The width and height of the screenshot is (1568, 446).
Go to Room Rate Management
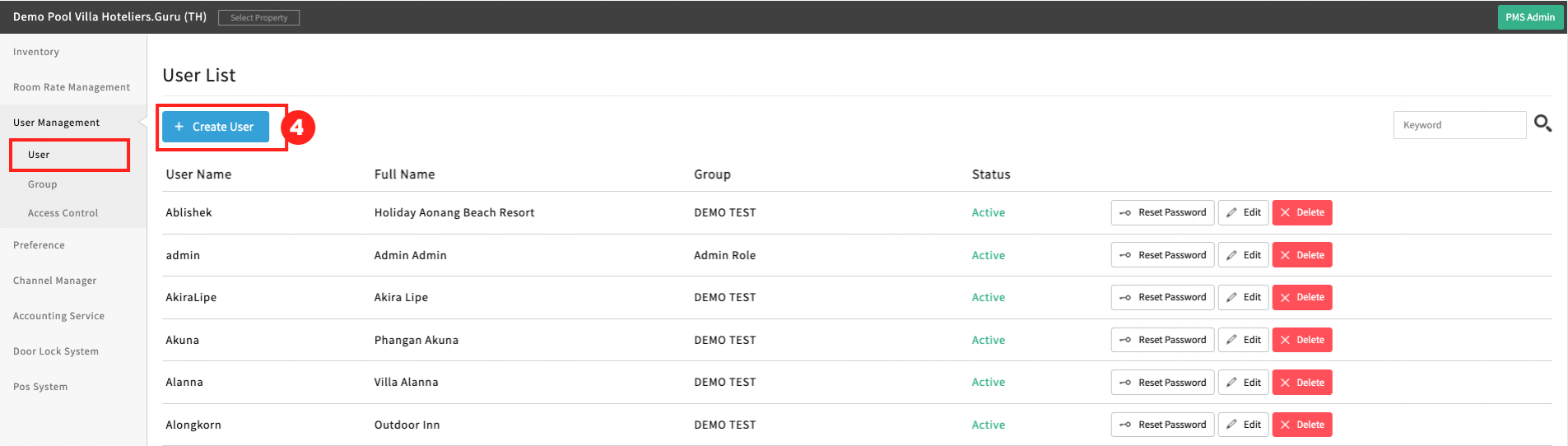click(x=72, y=87)
